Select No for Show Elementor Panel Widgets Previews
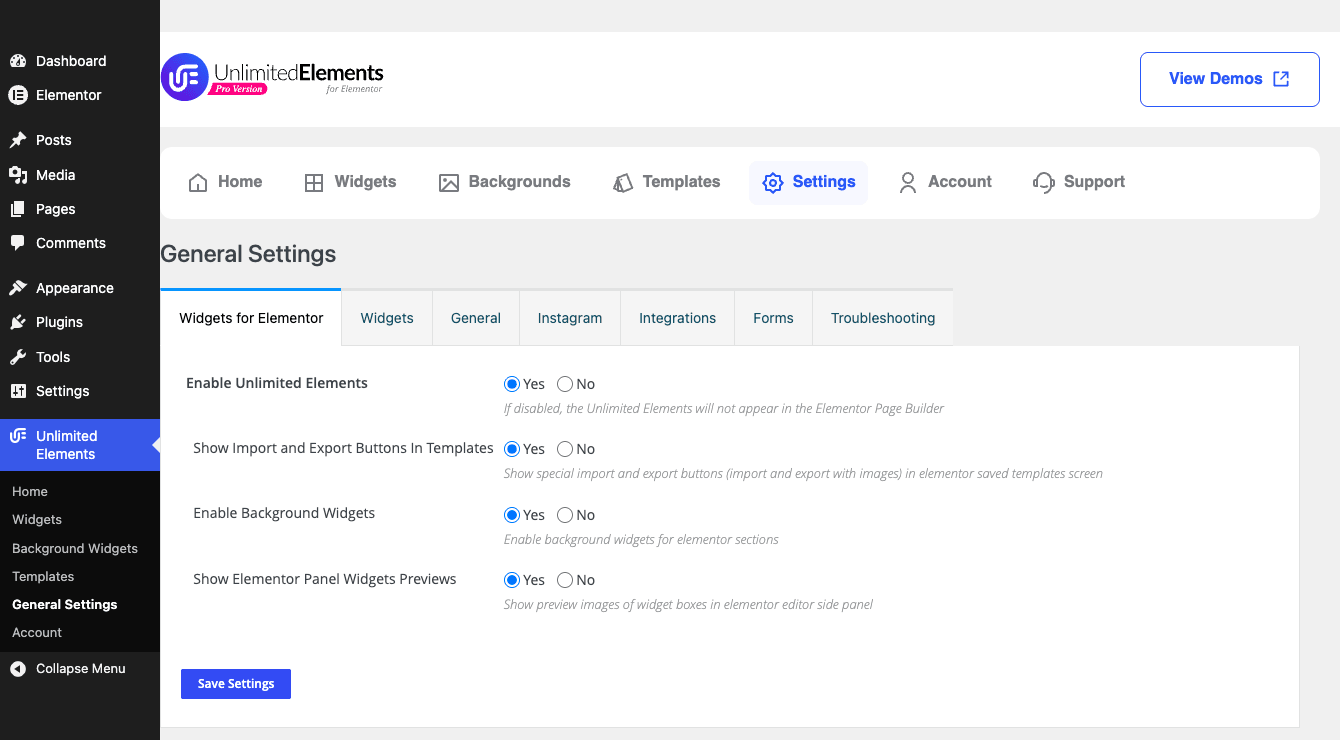This screenshot has width=1340, height=740. pyautogui.click(x=565, y=580)
